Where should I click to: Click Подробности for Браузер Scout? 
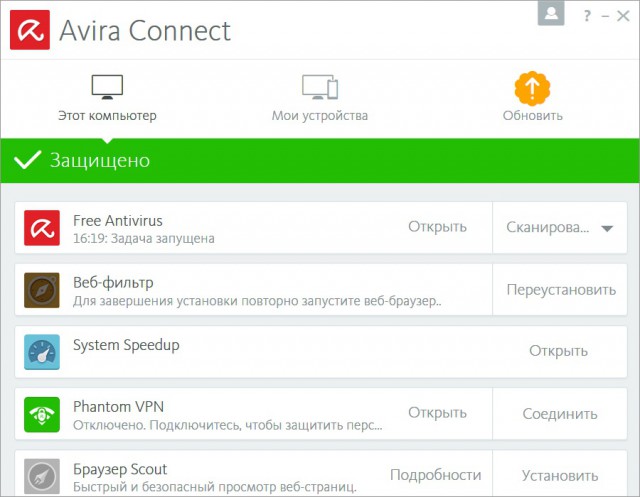point(436,475)
